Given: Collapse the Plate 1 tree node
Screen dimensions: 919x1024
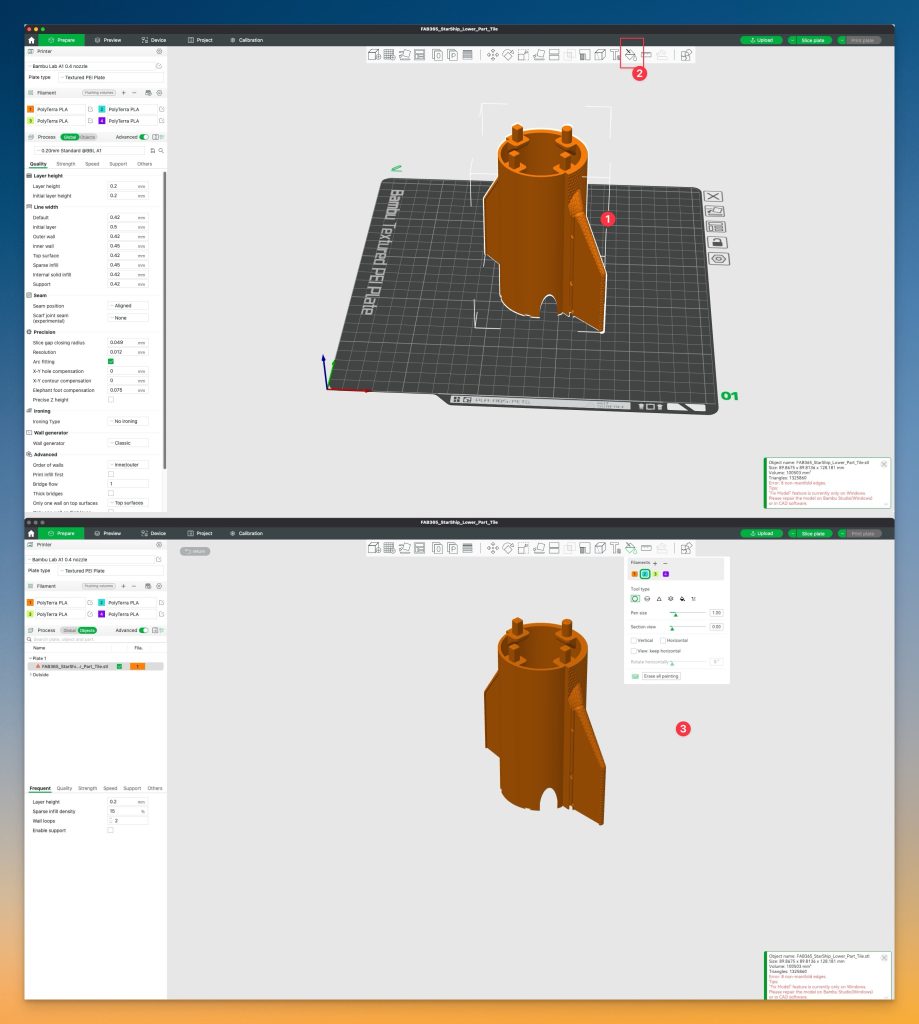Looking at the screenshot, I should click(x=29, y=658).
